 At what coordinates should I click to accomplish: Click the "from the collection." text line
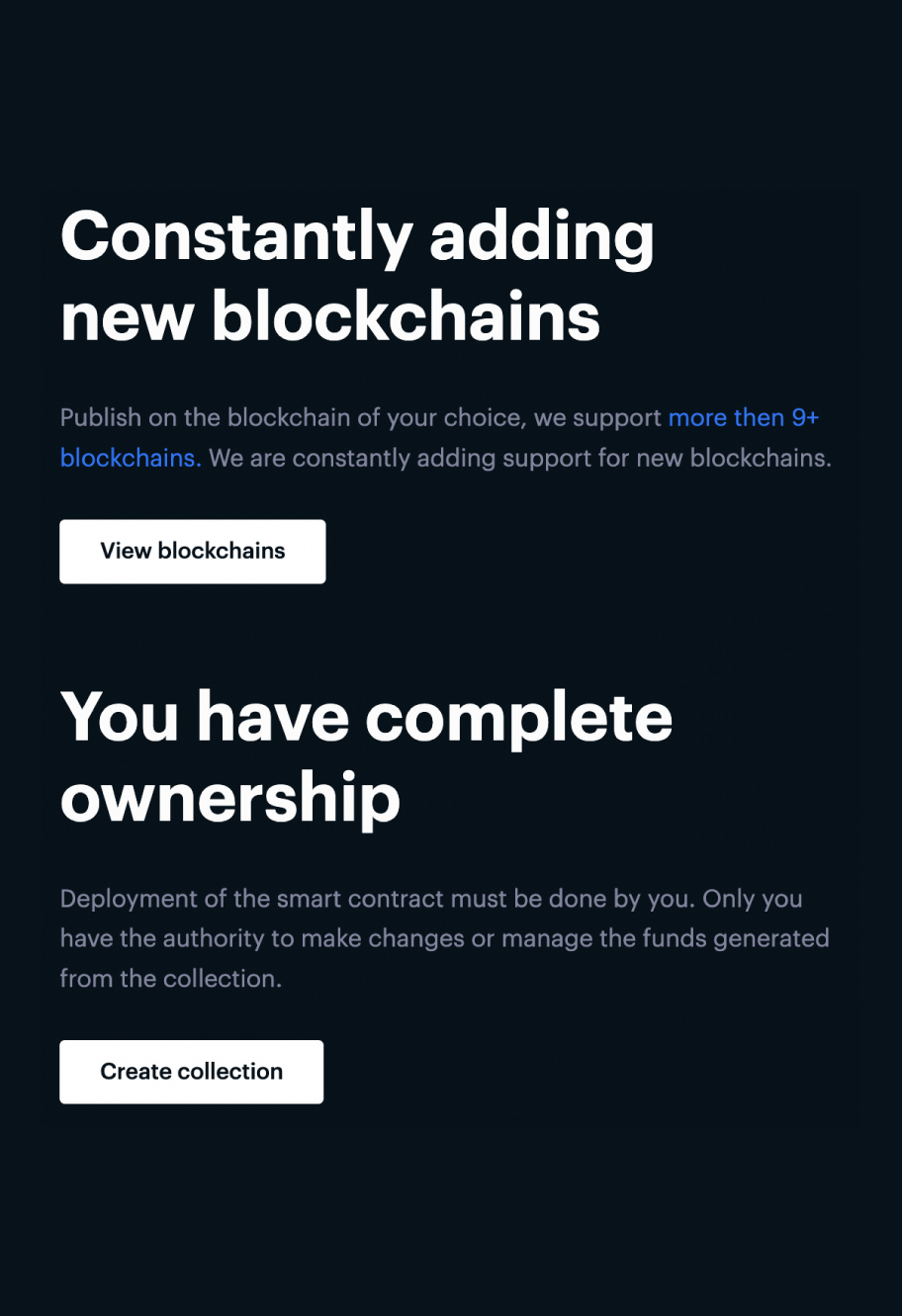tap(170, 979)
